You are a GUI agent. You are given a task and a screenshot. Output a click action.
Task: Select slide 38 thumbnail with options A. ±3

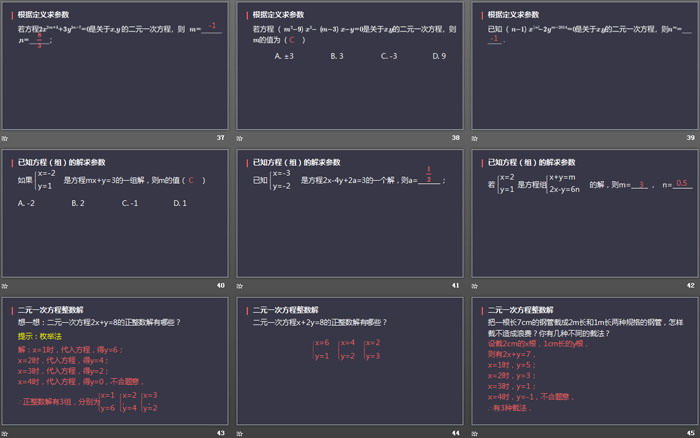click(x=350, y=66)
